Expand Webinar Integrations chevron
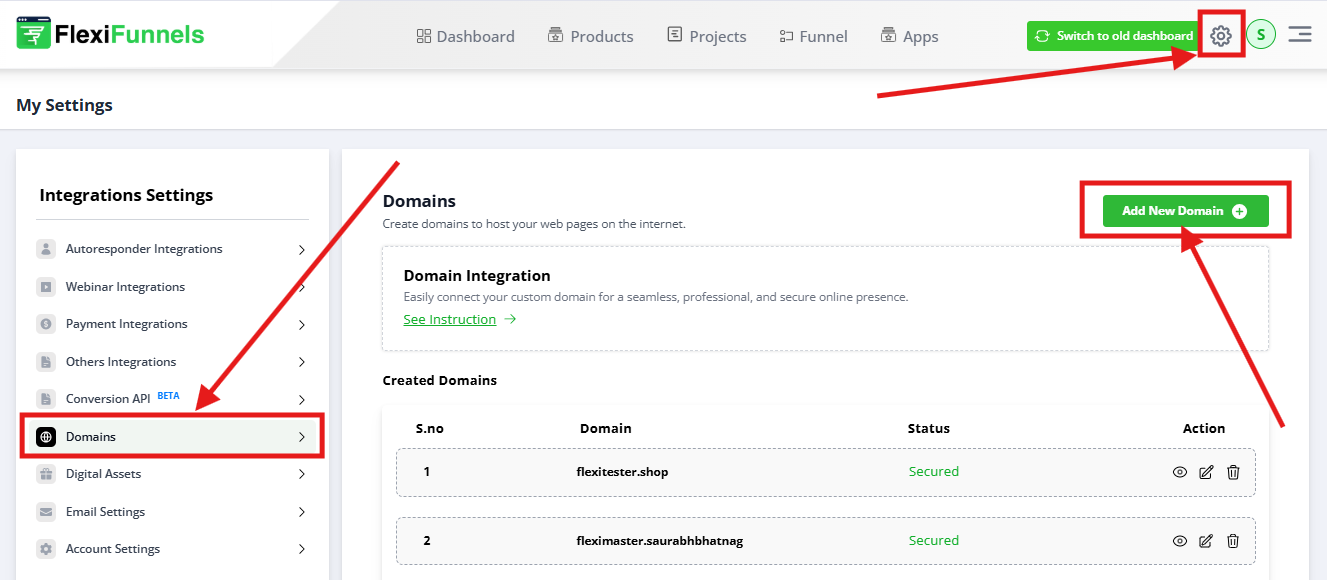 tap(302, 287)
